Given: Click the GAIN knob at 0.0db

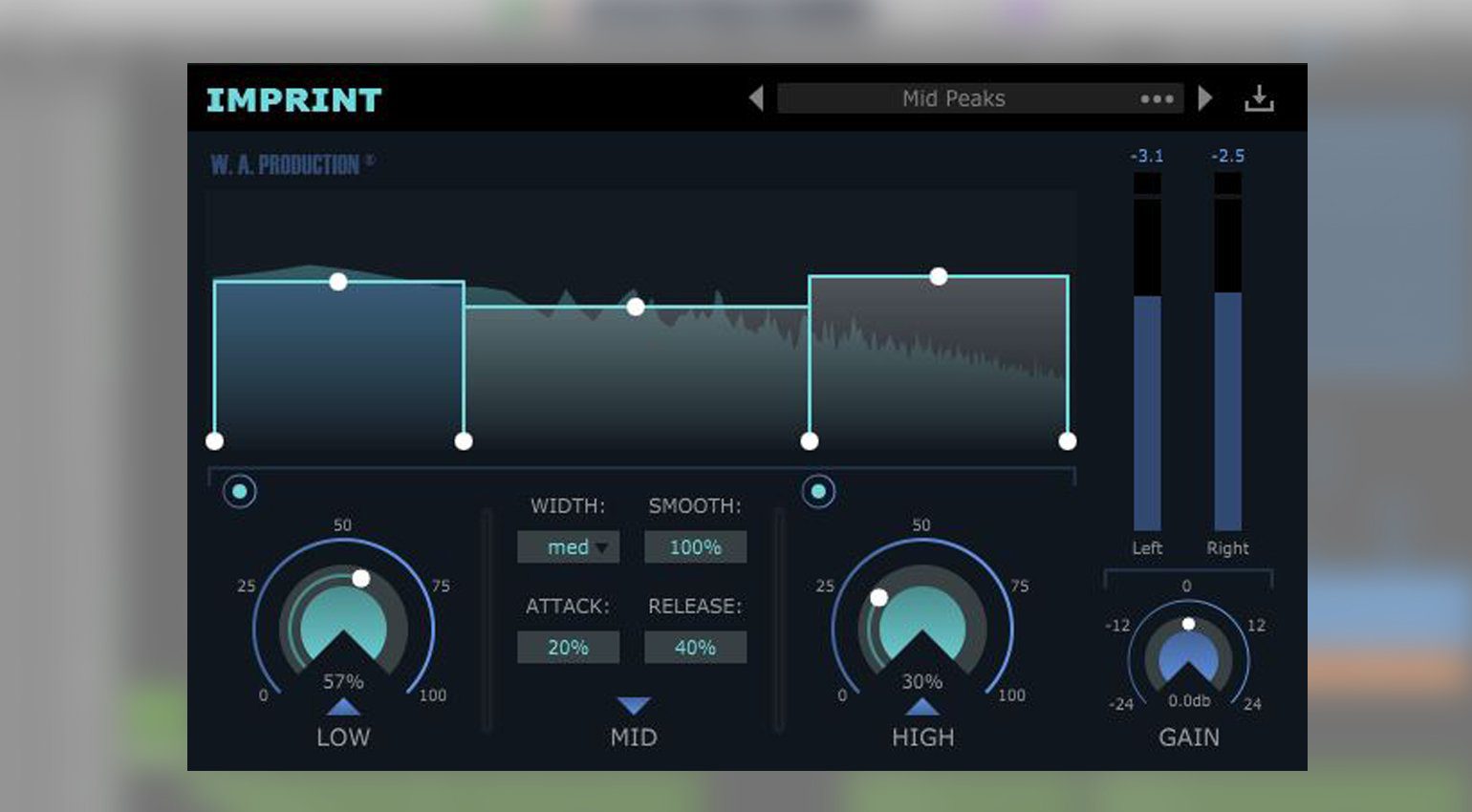Looking at the screenshot, I should click(x=1188, y=654).
